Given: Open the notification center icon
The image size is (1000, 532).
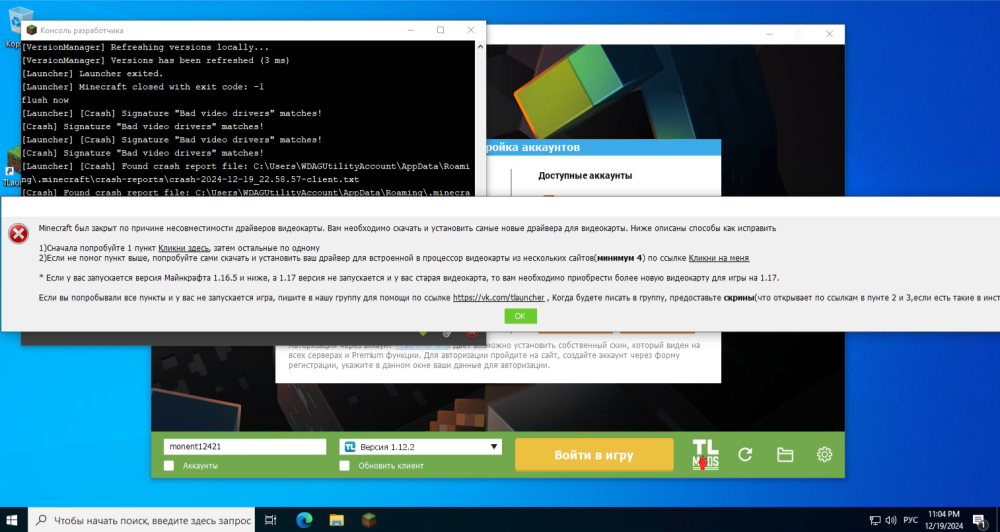Looking at the screenshot, I should [980, 520].
